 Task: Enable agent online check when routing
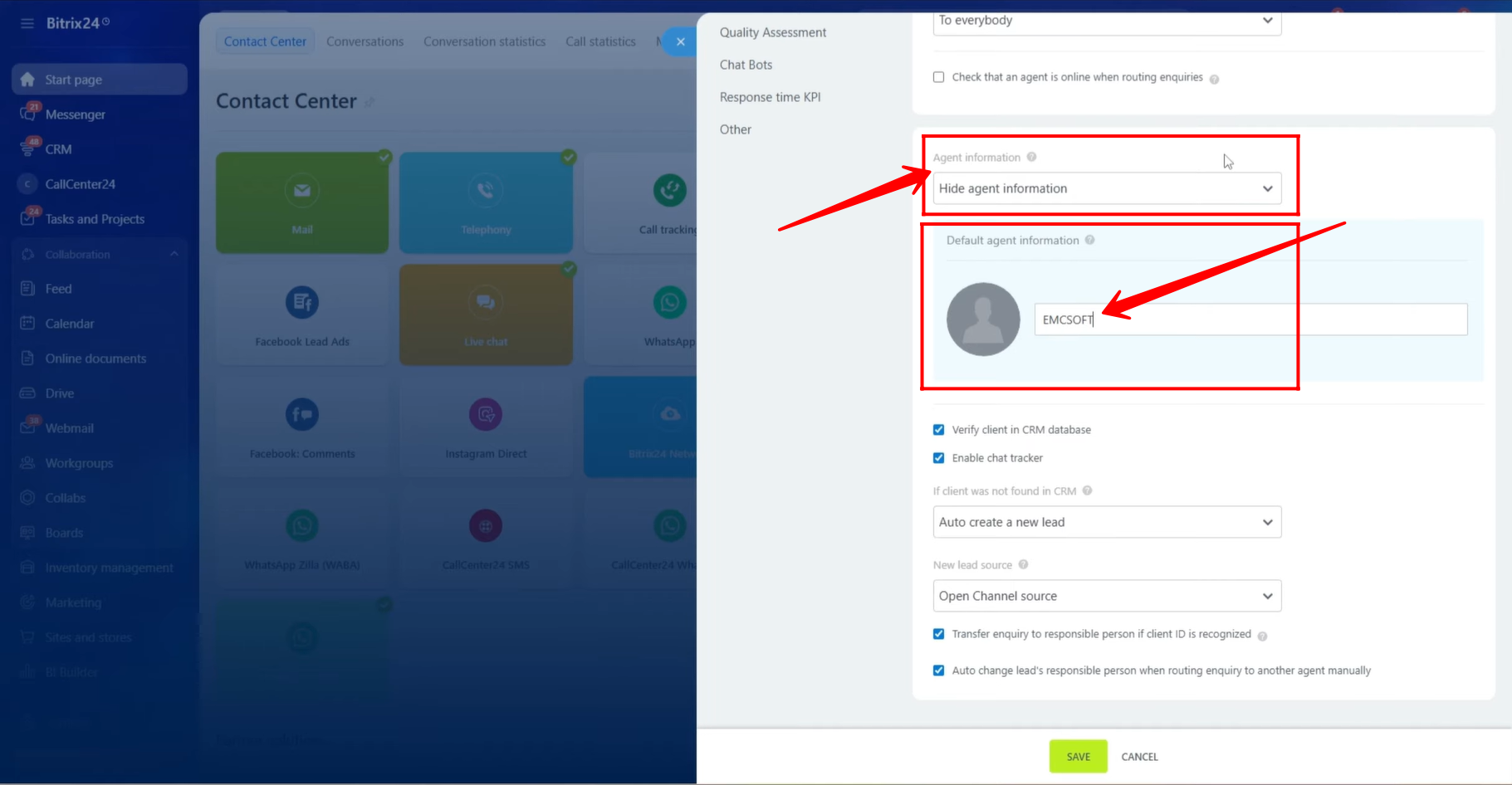939,77
